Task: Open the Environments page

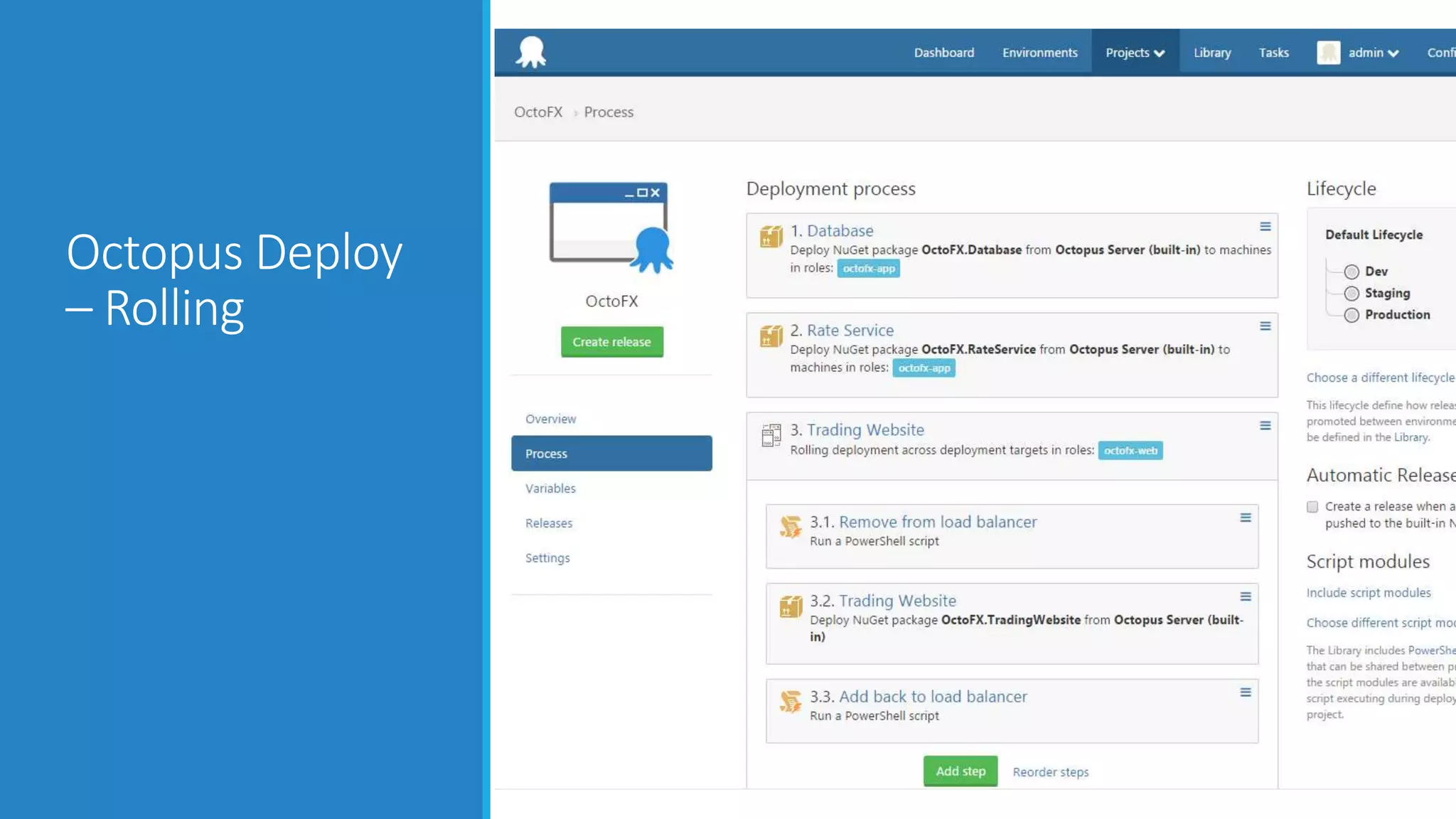Action: point(1040,53)
